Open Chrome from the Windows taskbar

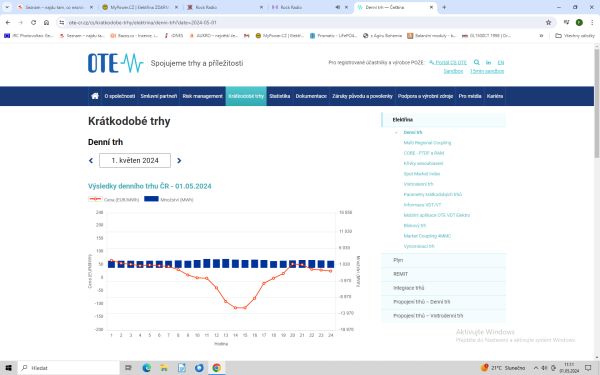(x=217, y=368)
